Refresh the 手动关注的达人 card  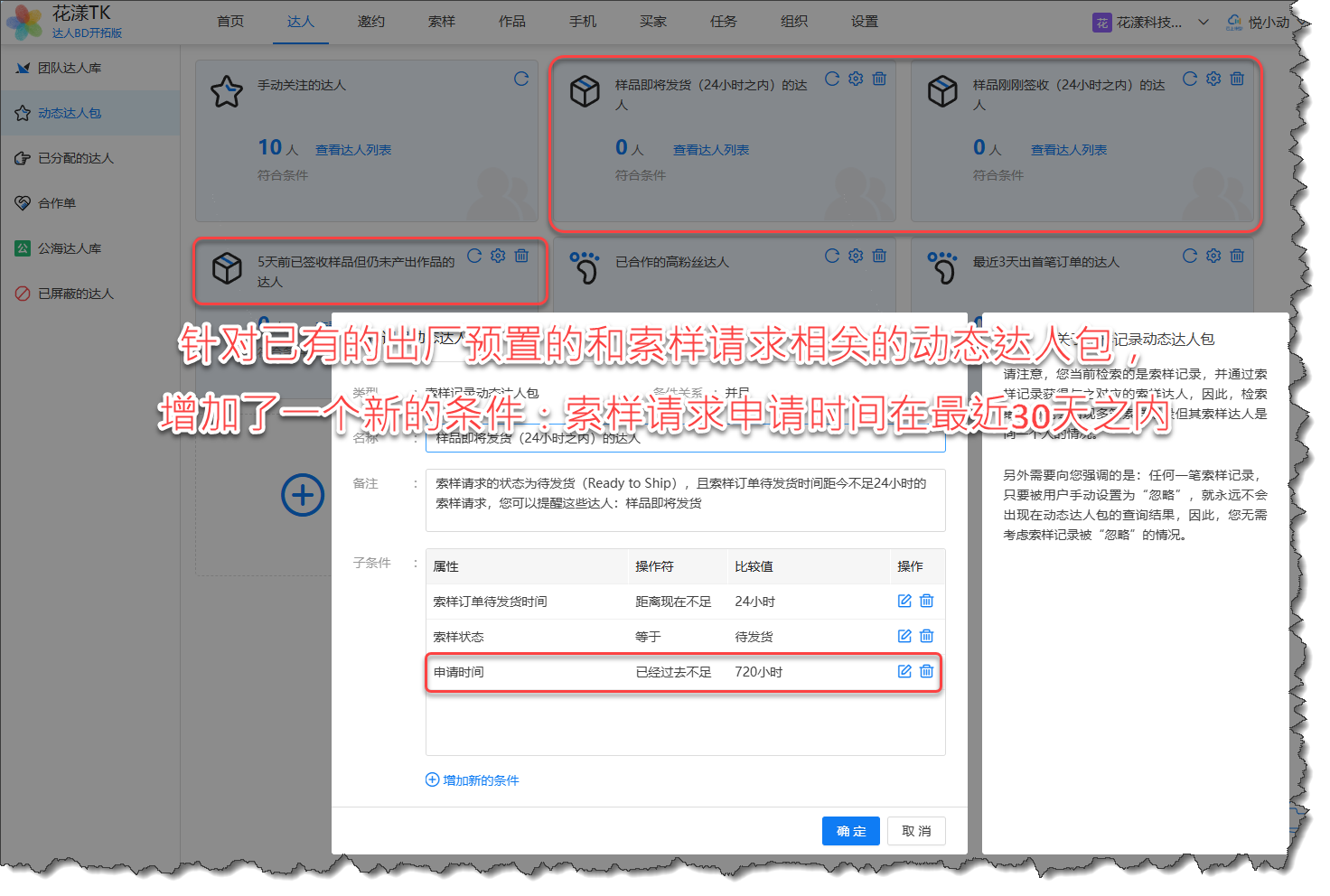(x=521, y=79)
